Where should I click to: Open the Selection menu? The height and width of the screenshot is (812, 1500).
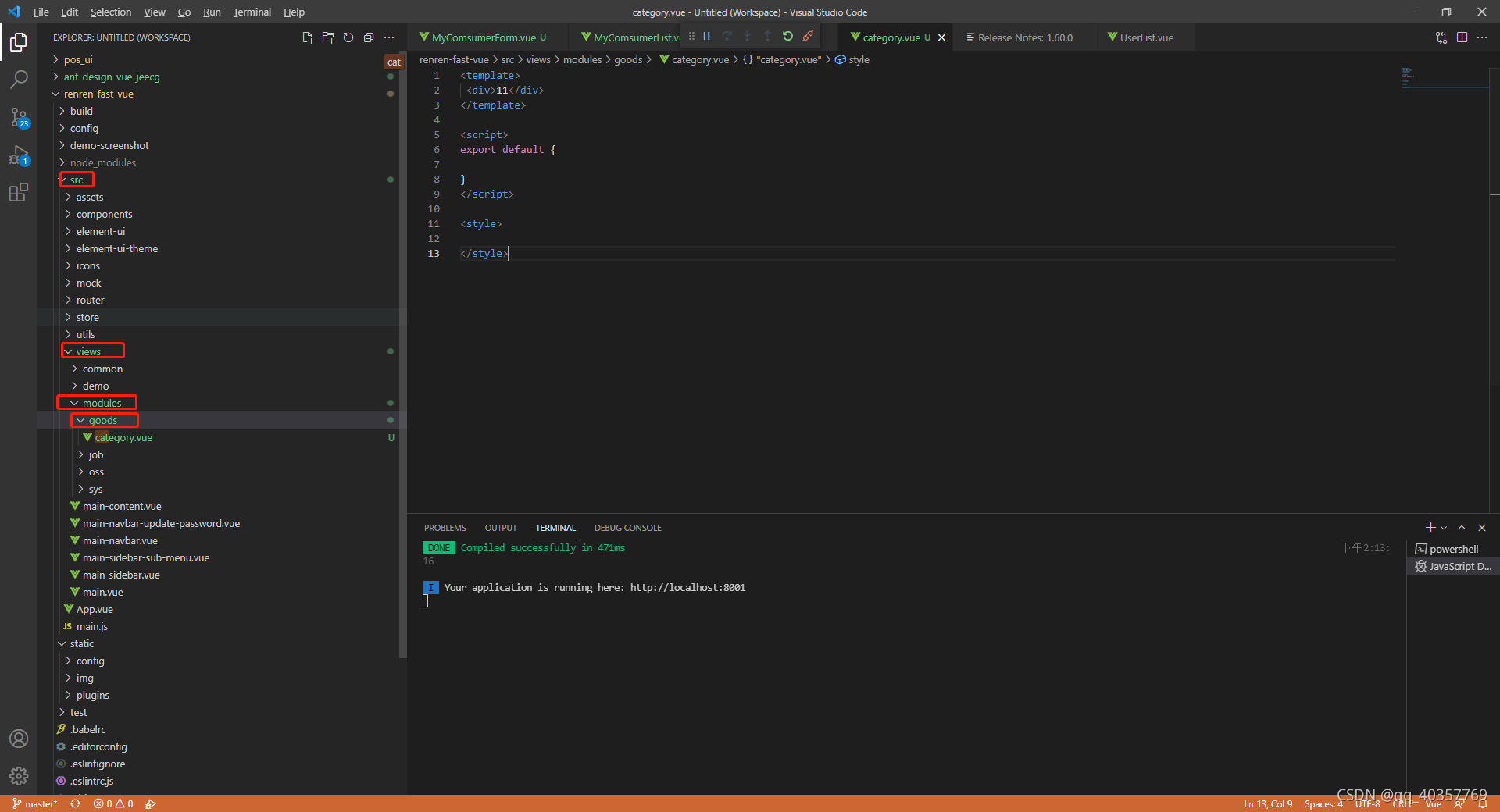tap(110, 12)
